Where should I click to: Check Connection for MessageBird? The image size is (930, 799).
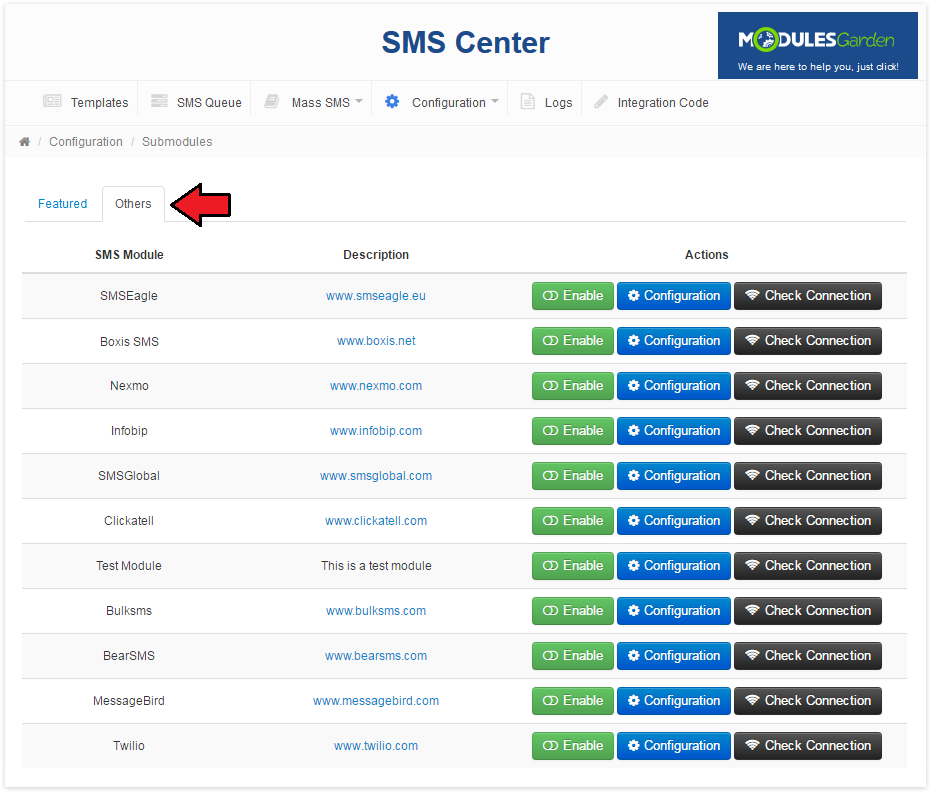coord(808,701)
